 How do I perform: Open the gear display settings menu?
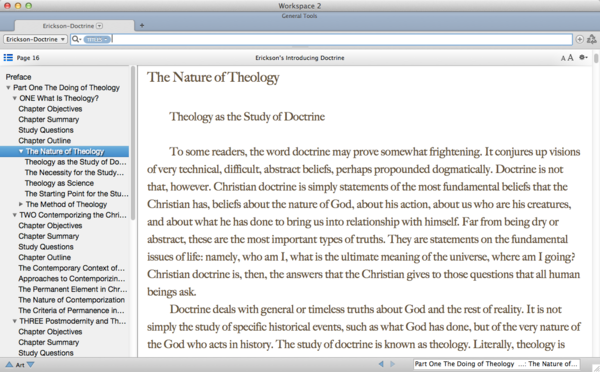[x=583, y=57]
